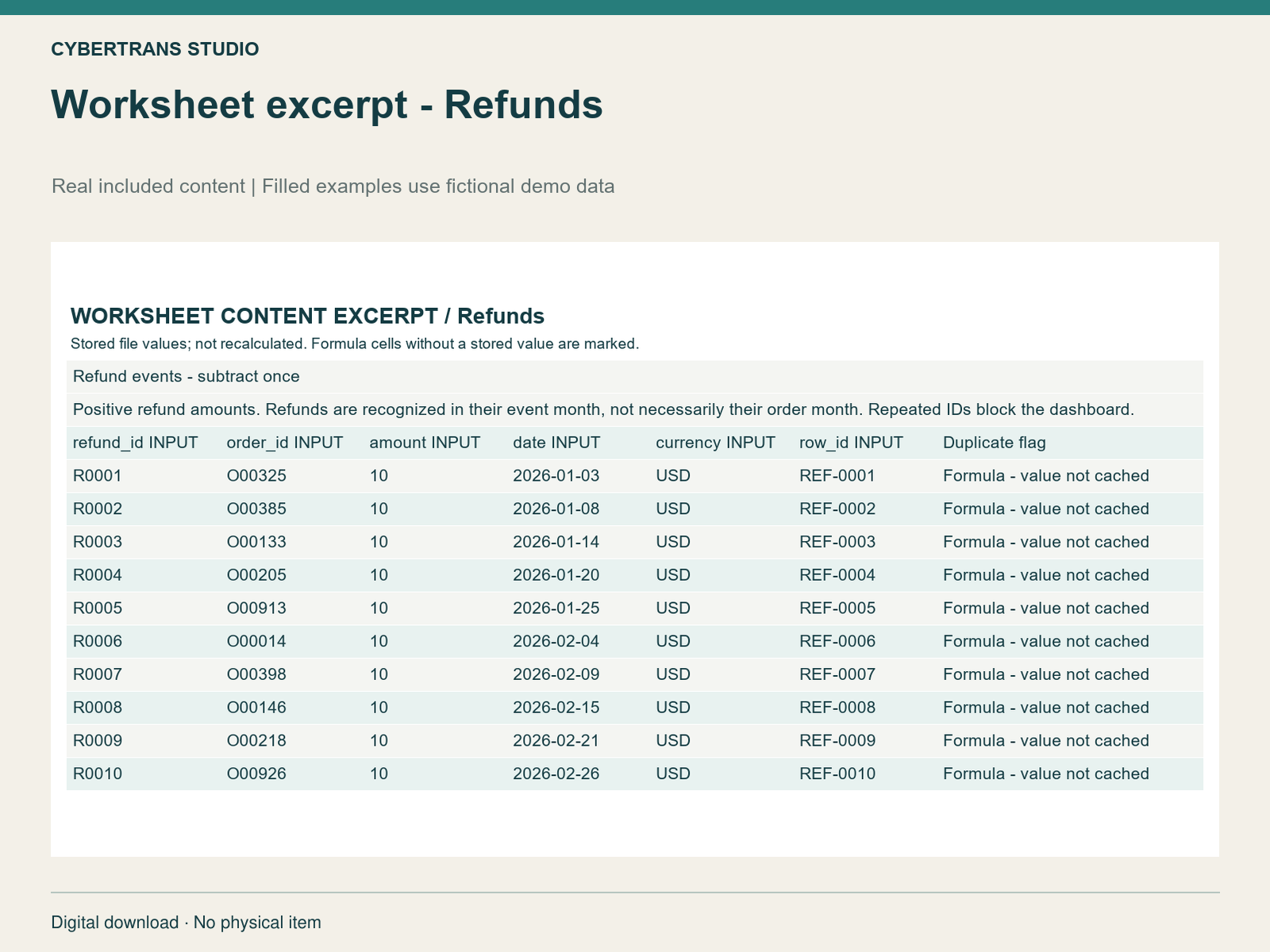Click date cell 2026-01-03
The height and width of the screenshot is (952, 1270).
click(x=556, y=476)
